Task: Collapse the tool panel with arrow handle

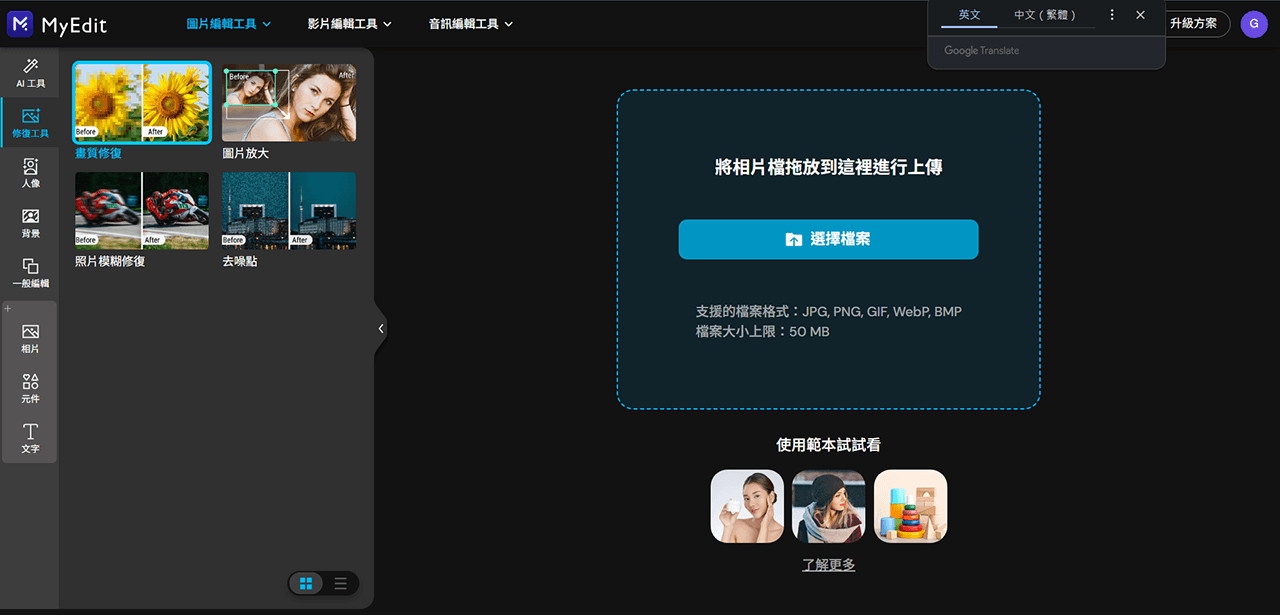Action: [x=381, y=328]
